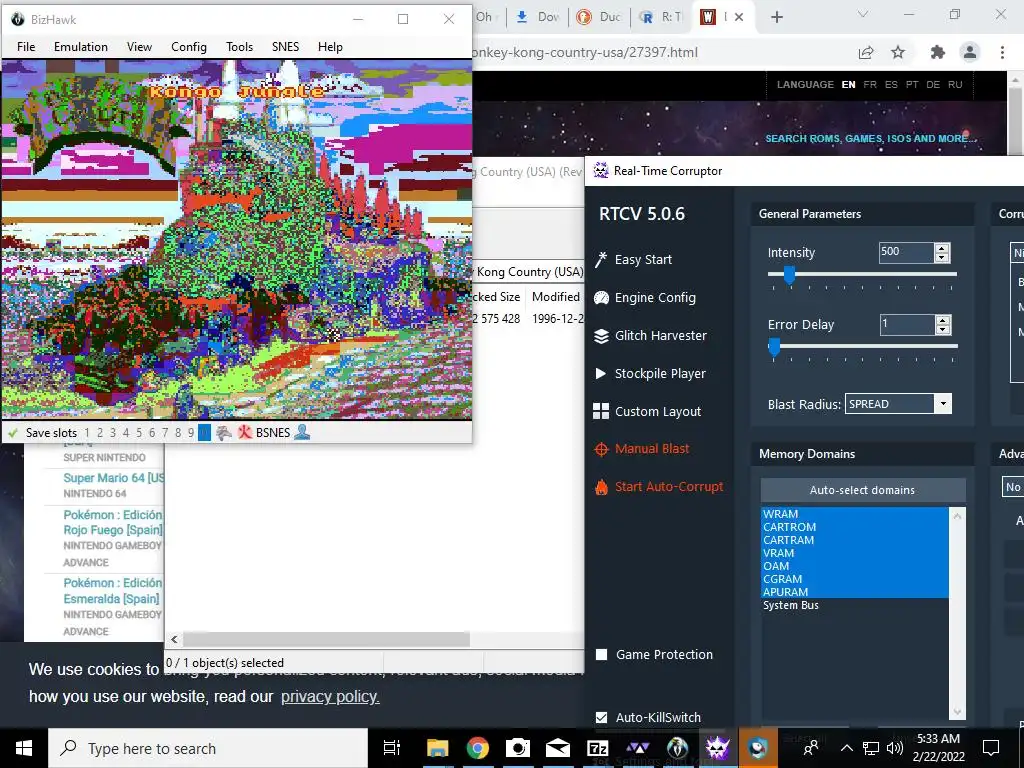This screenshot has width=1024, height=768.
Task: Select save slot 1 in BizHawk
Action: (87, 432)
